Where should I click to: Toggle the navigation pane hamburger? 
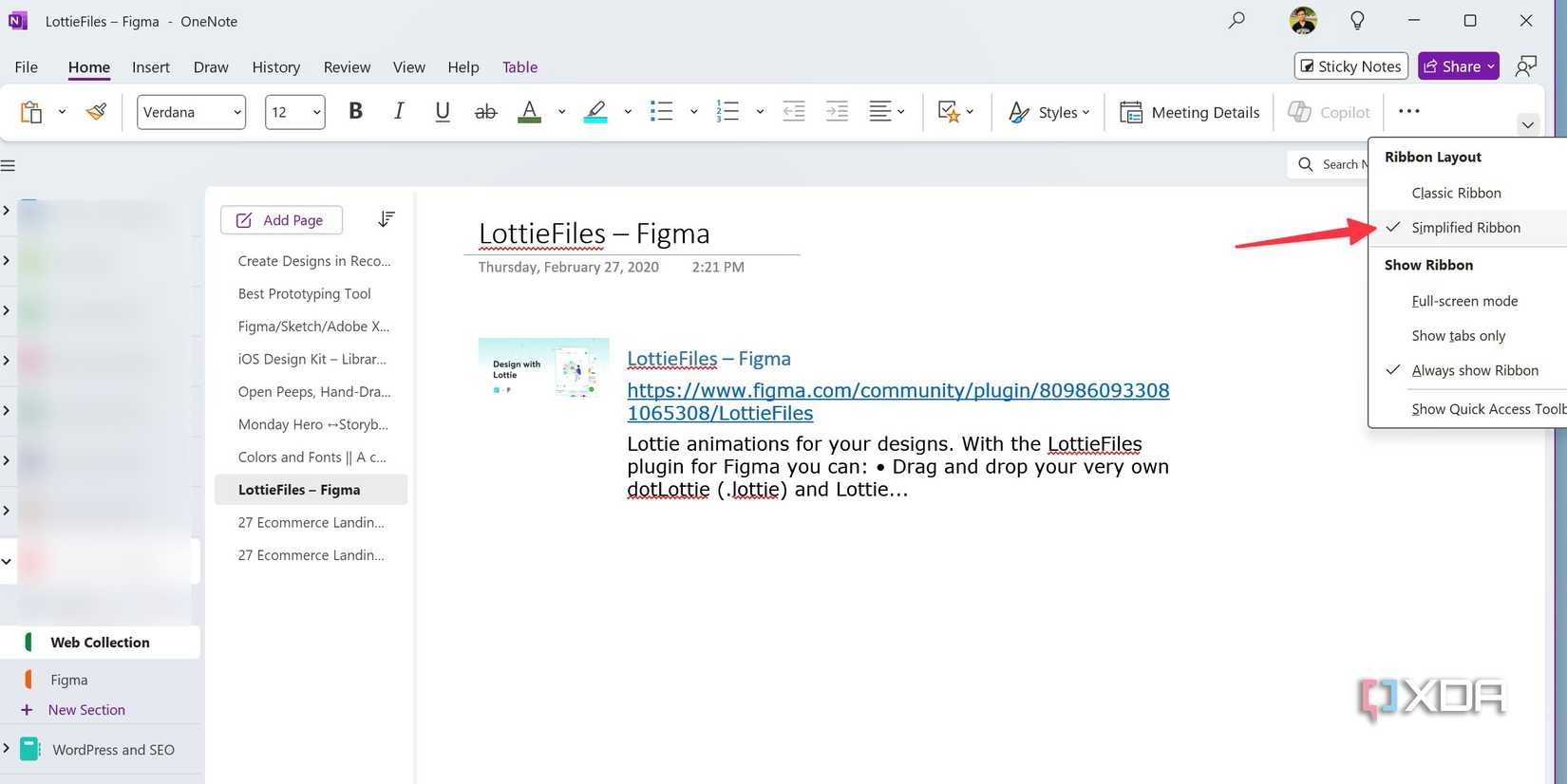point(9,166)
